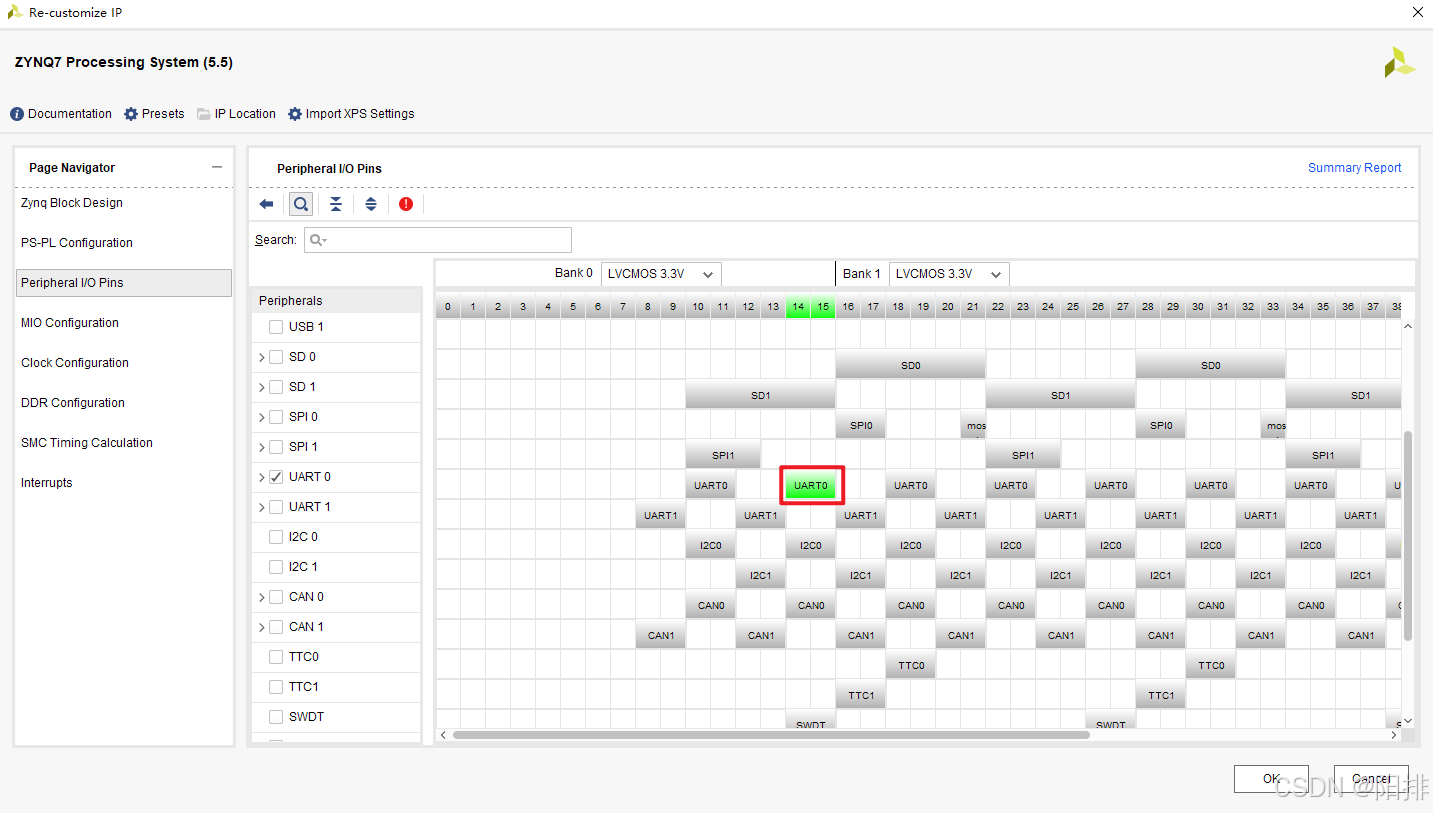The width and height of the screenshot is (1433, 813).
Task: Click the scroll right arrow of pin grid
Action: (1394, 735)
